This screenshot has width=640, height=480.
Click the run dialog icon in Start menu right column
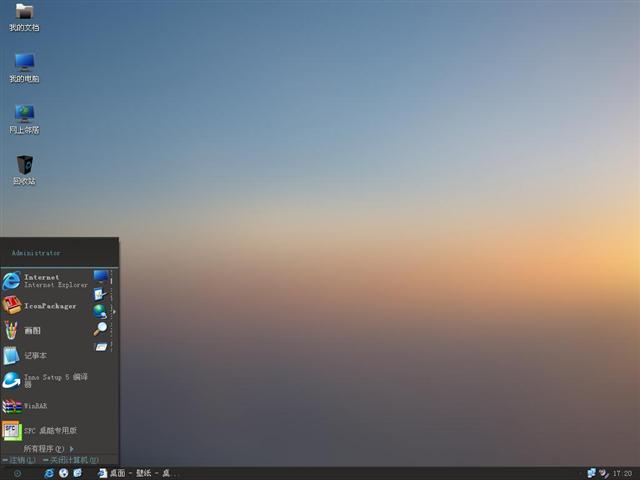(101, 347)
